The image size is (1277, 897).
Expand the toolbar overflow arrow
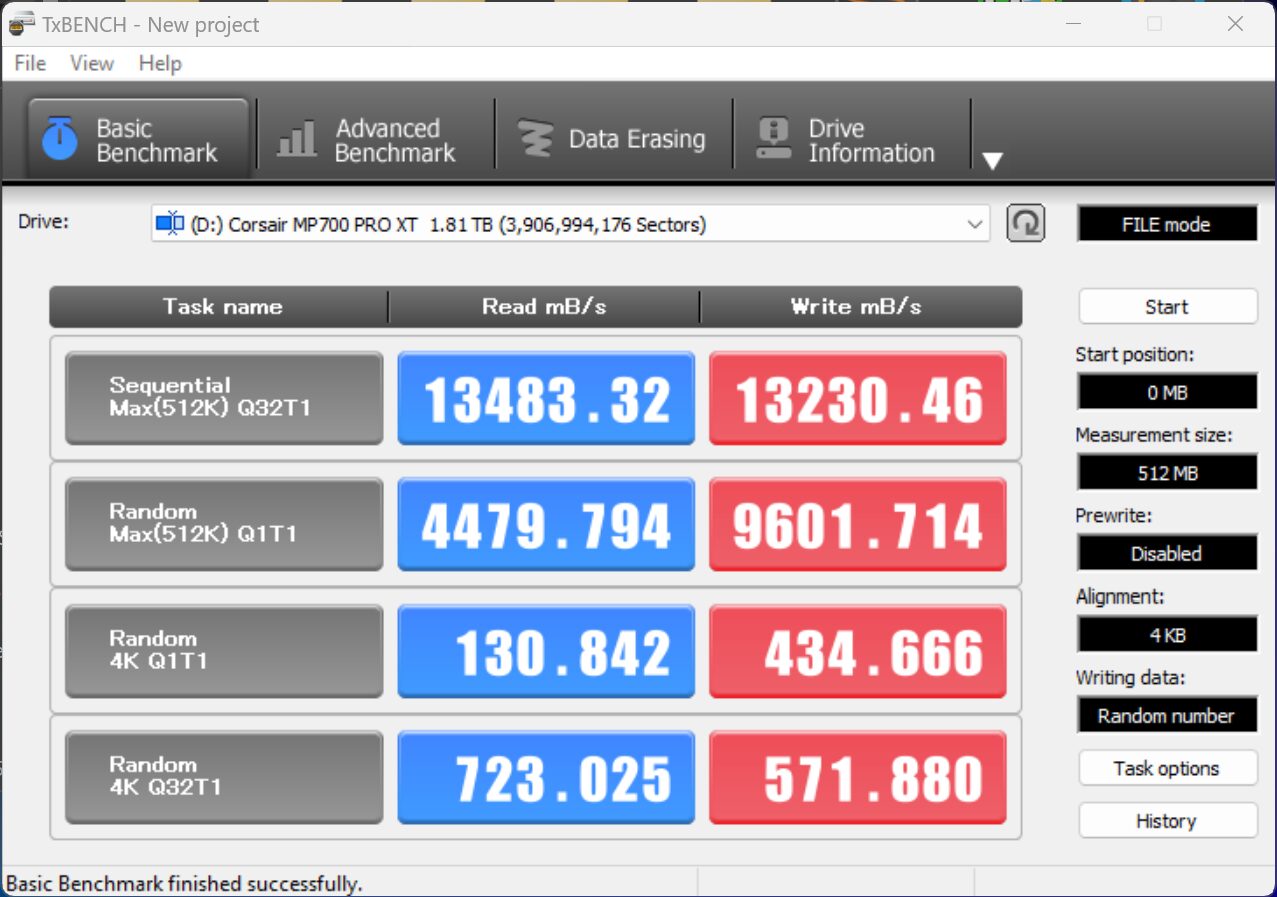point(991,161)
